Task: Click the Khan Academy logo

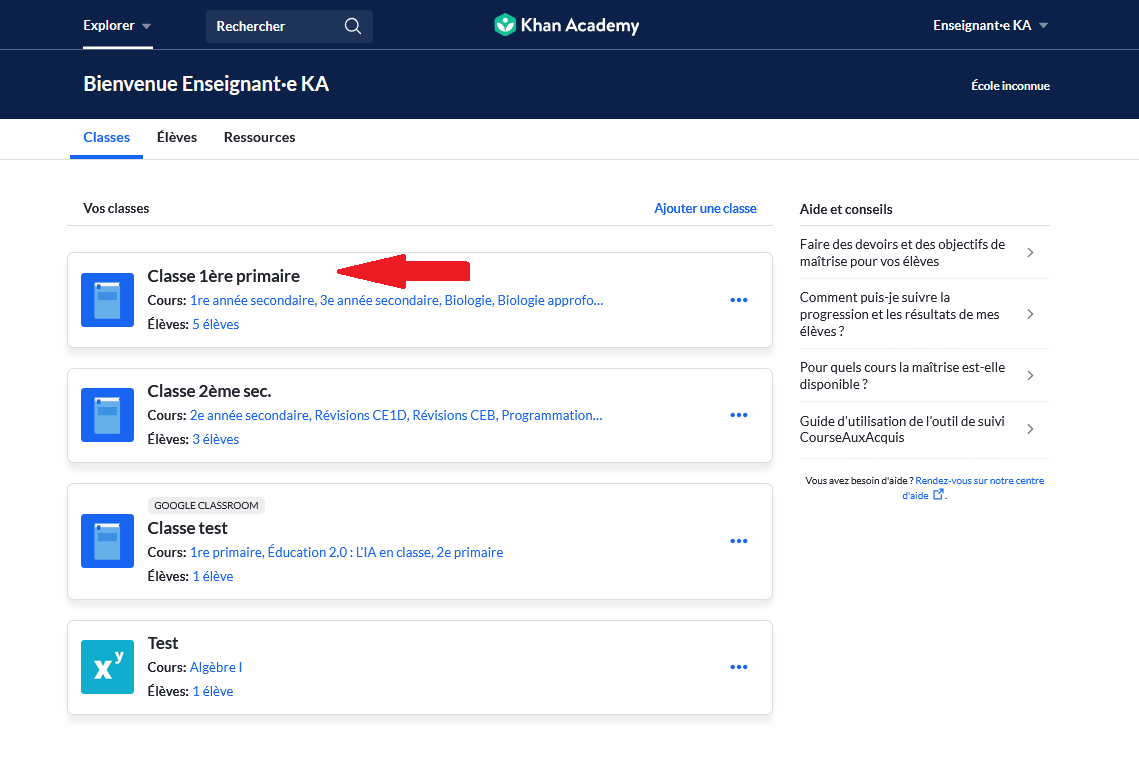Action: coord(567,25)
